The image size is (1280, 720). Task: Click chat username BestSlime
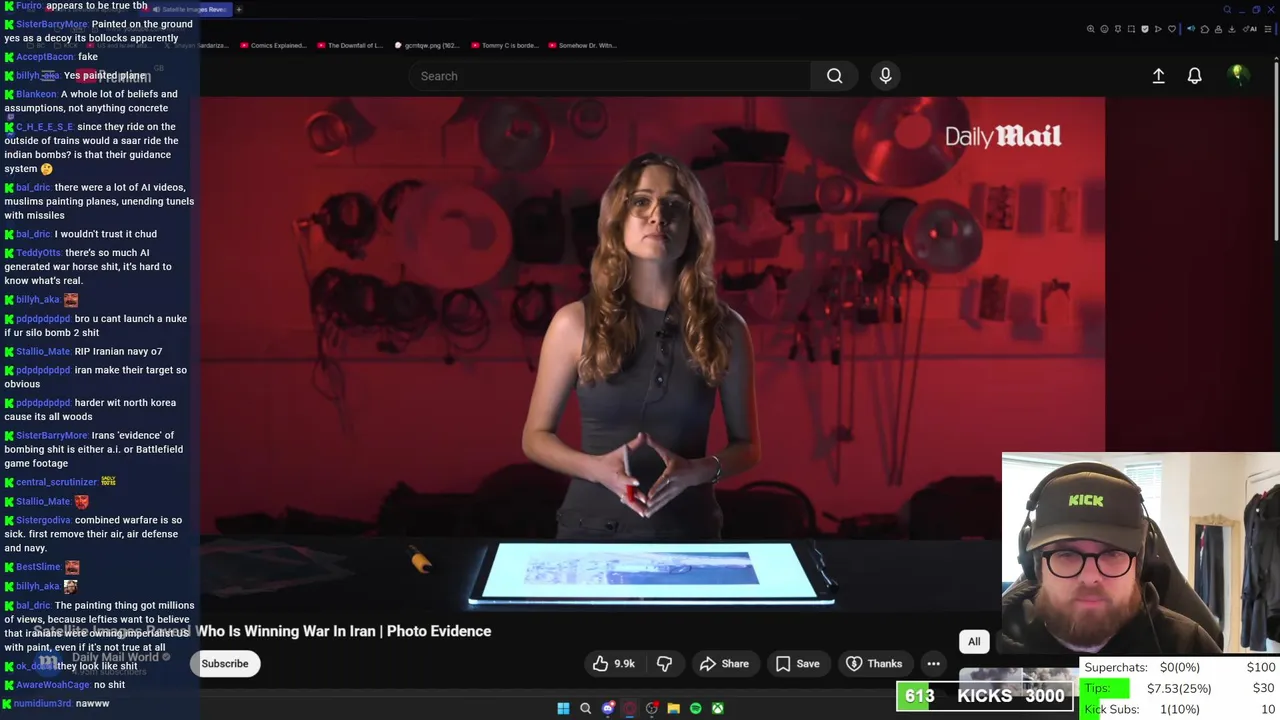click(38, 567)
